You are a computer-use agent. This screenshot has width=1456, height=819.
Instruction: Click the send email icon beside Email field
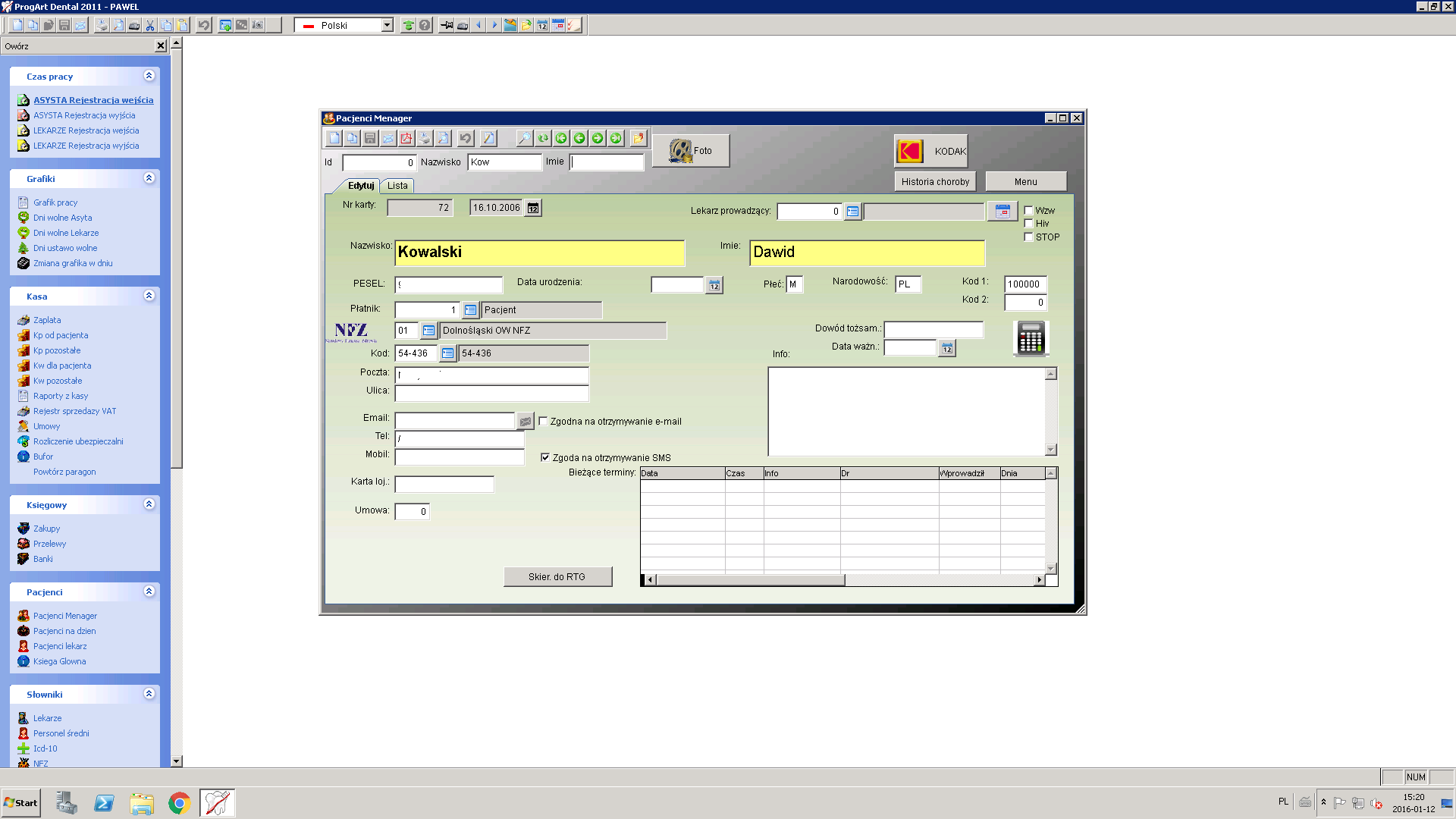(526, 421)
